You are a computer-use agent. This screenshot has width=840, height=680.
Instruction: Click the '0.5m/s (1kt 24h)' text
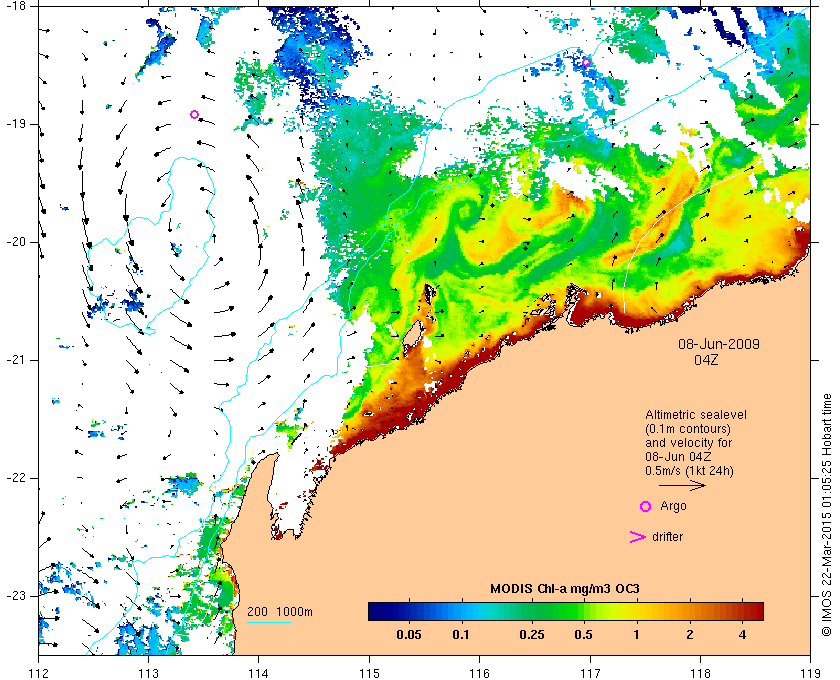point(689,471)
